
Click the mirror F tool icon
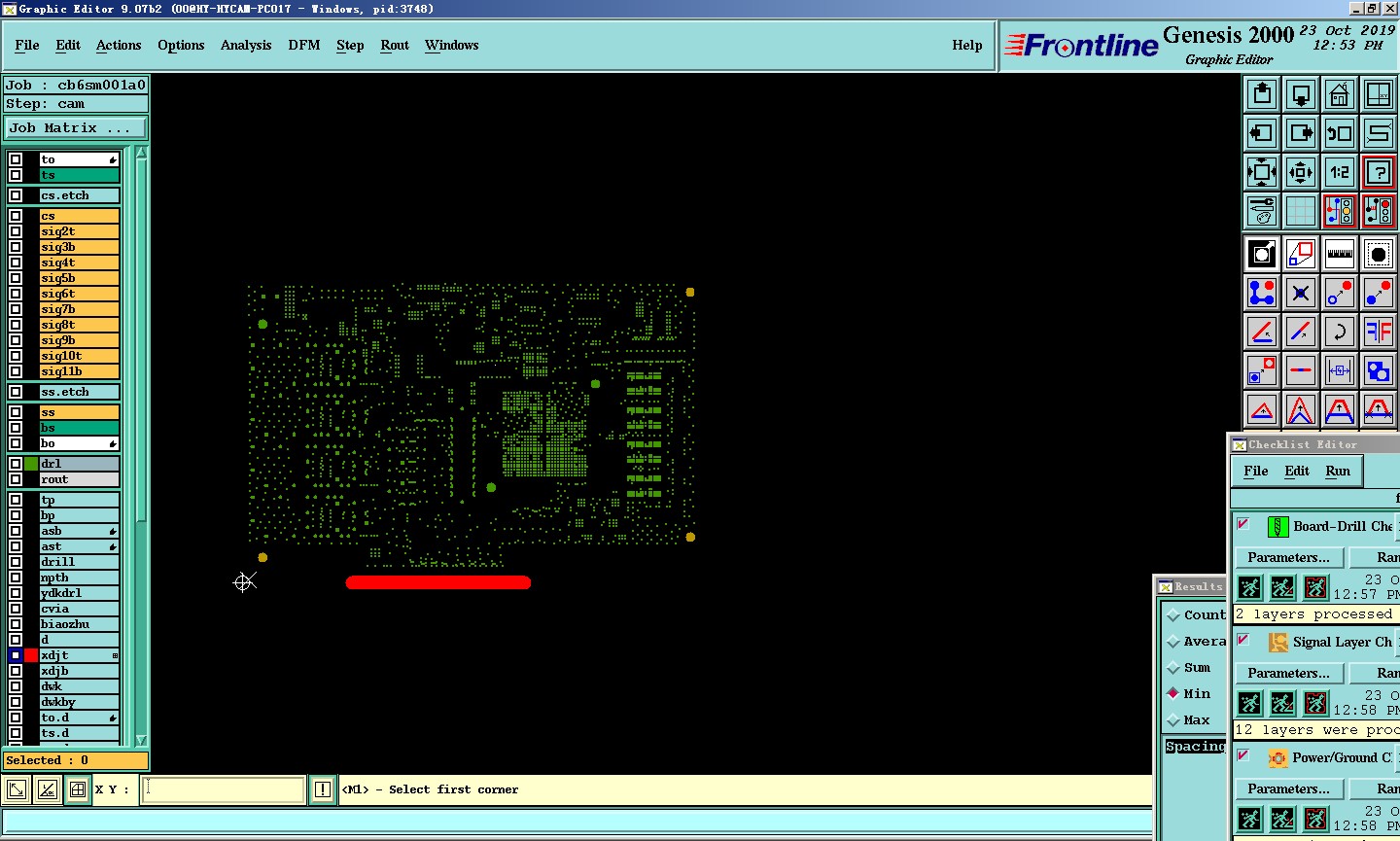(1379, 332)
